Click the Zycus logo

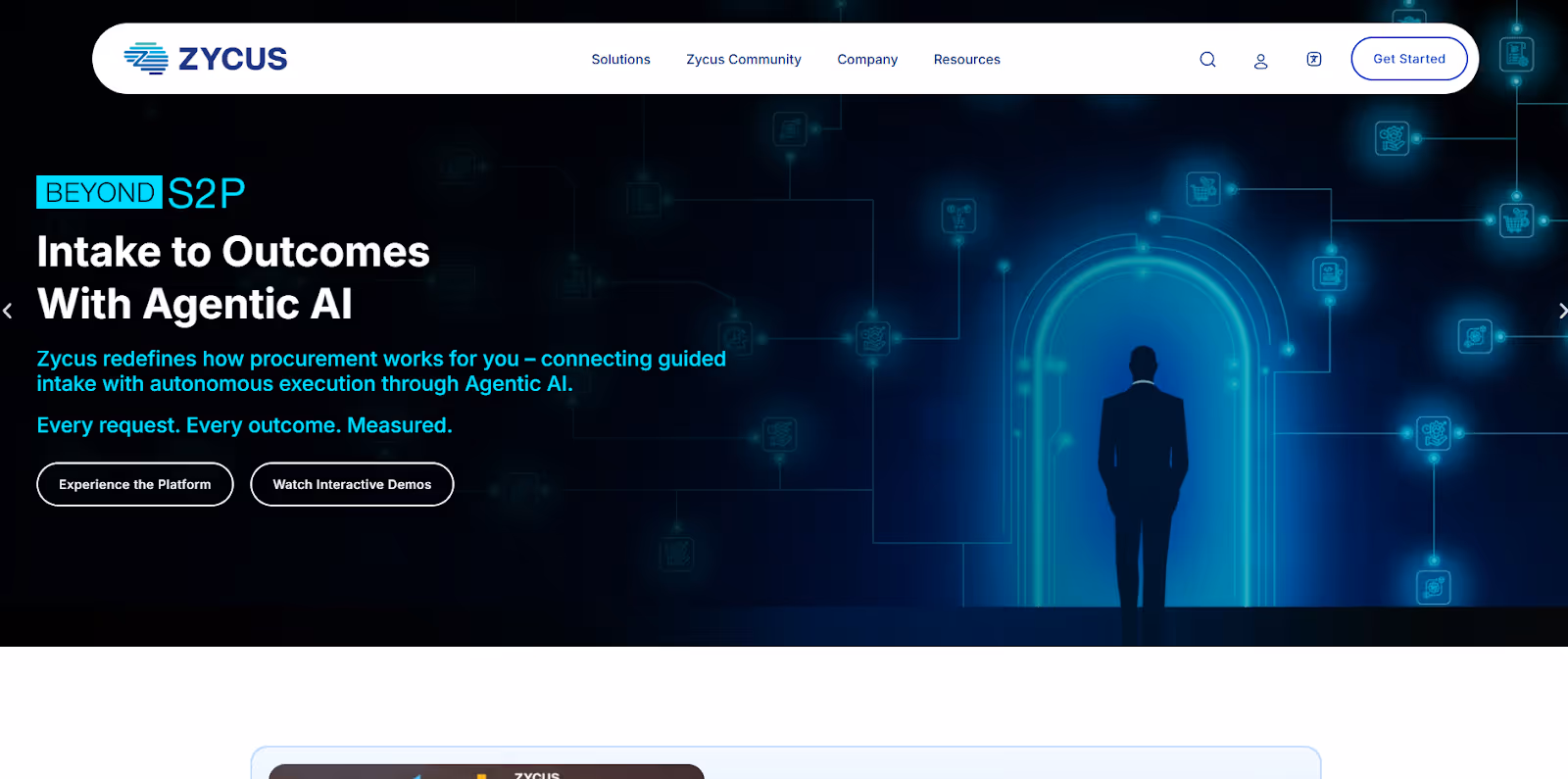point(206,59)
